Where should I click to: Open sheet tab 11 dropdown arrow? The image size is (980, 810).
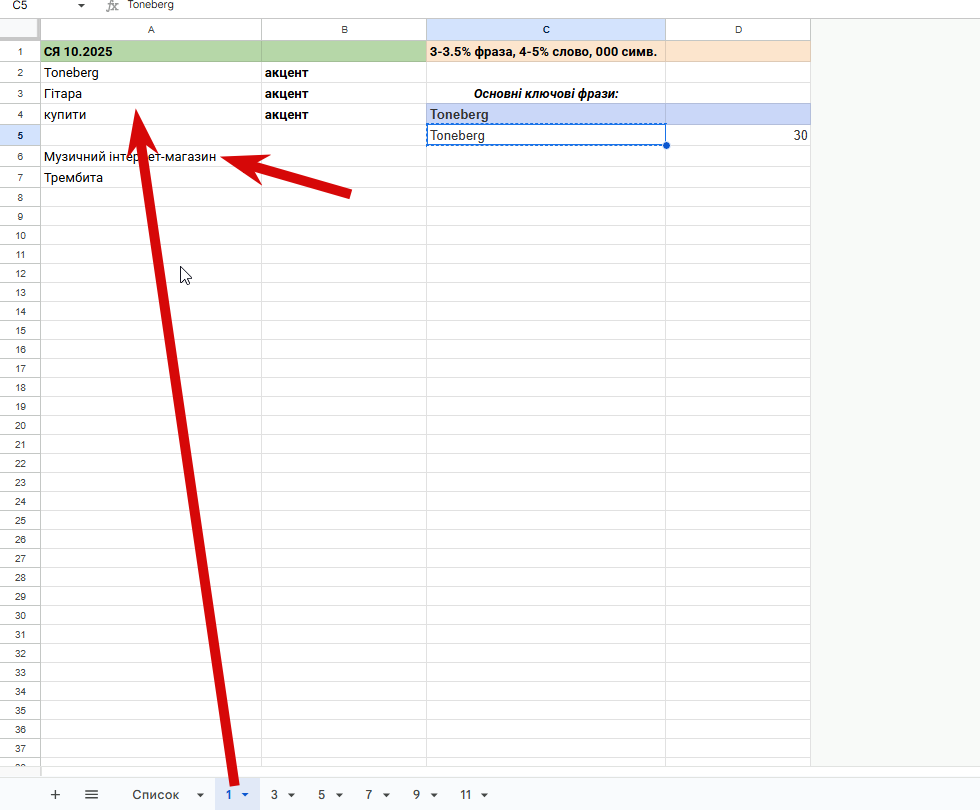pyautogui.click(x=484, y=795)
